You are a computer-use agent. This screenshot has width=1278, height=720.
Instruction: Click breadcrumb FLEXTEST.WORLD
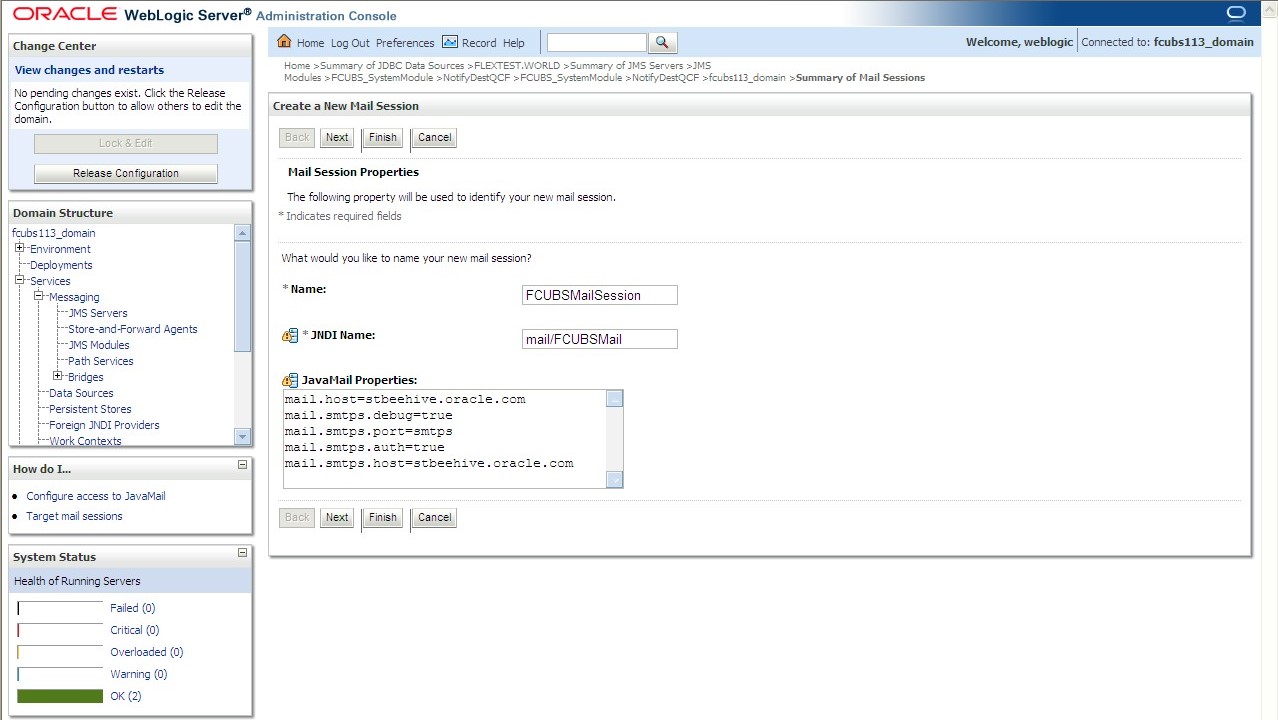[517, 66]
